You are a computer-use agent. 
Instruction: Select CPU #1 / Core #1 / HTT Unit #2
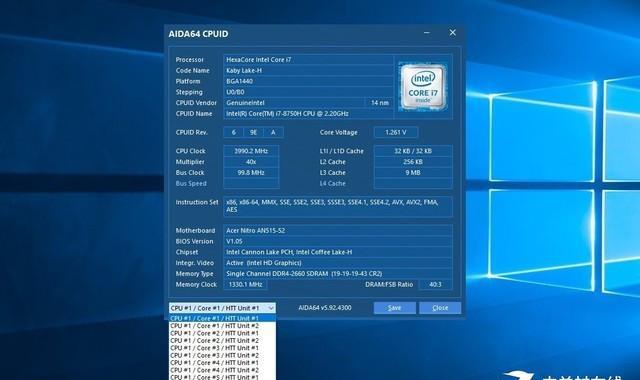pyautogui.click(x=222, y=326)
